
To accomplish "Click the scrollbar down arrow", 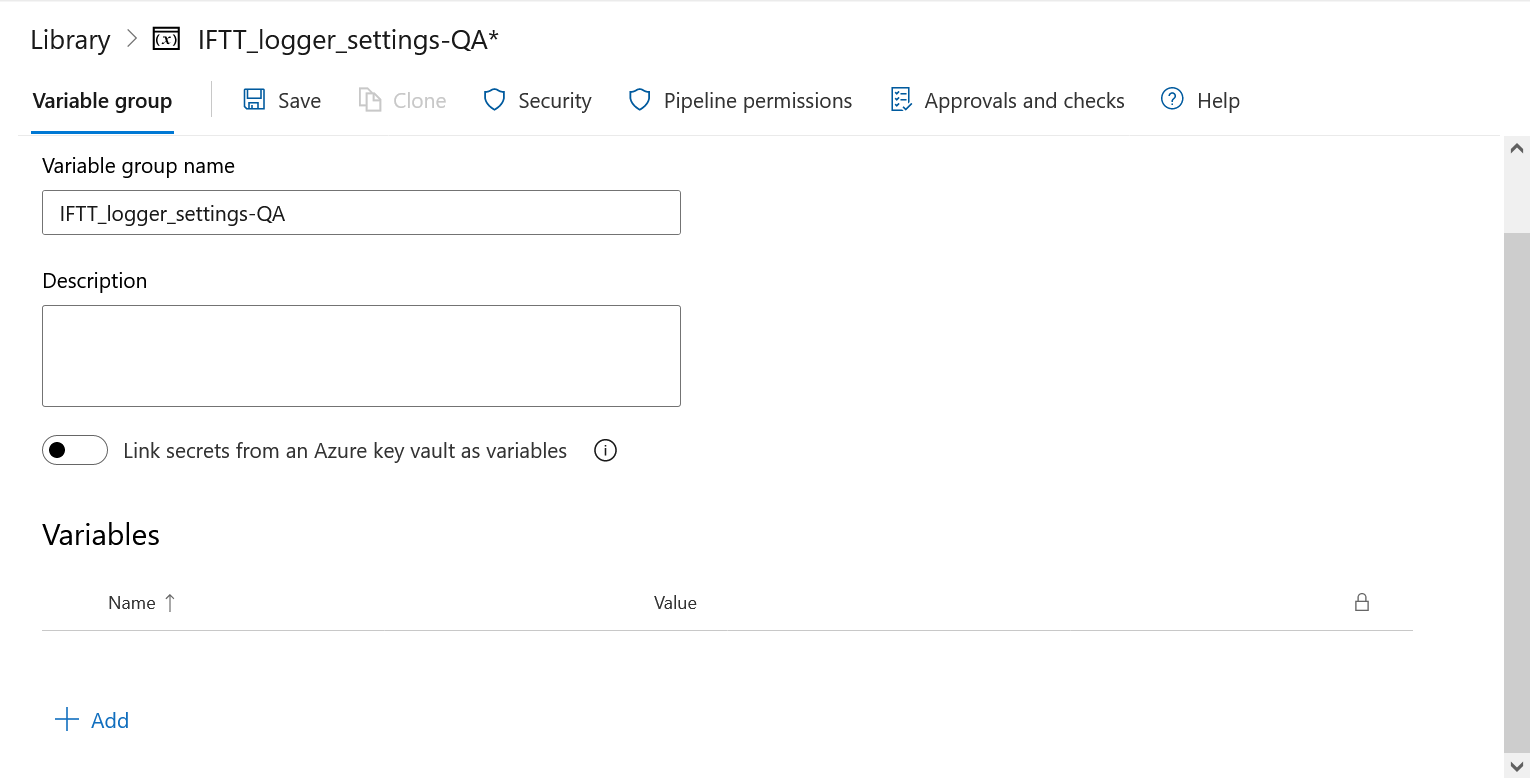I will click(1516, 766).
